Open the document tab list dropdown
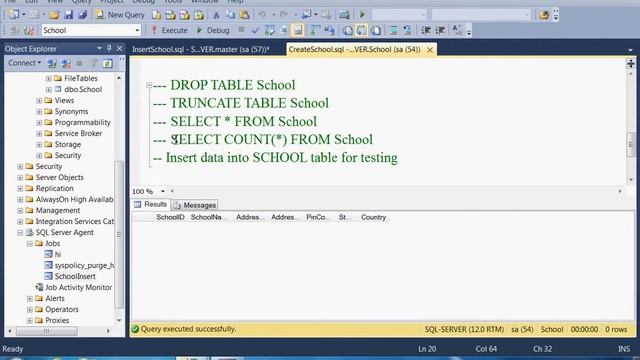Image resolution: width=640 pixels, height=360 pixels. [x=631, y=50]
